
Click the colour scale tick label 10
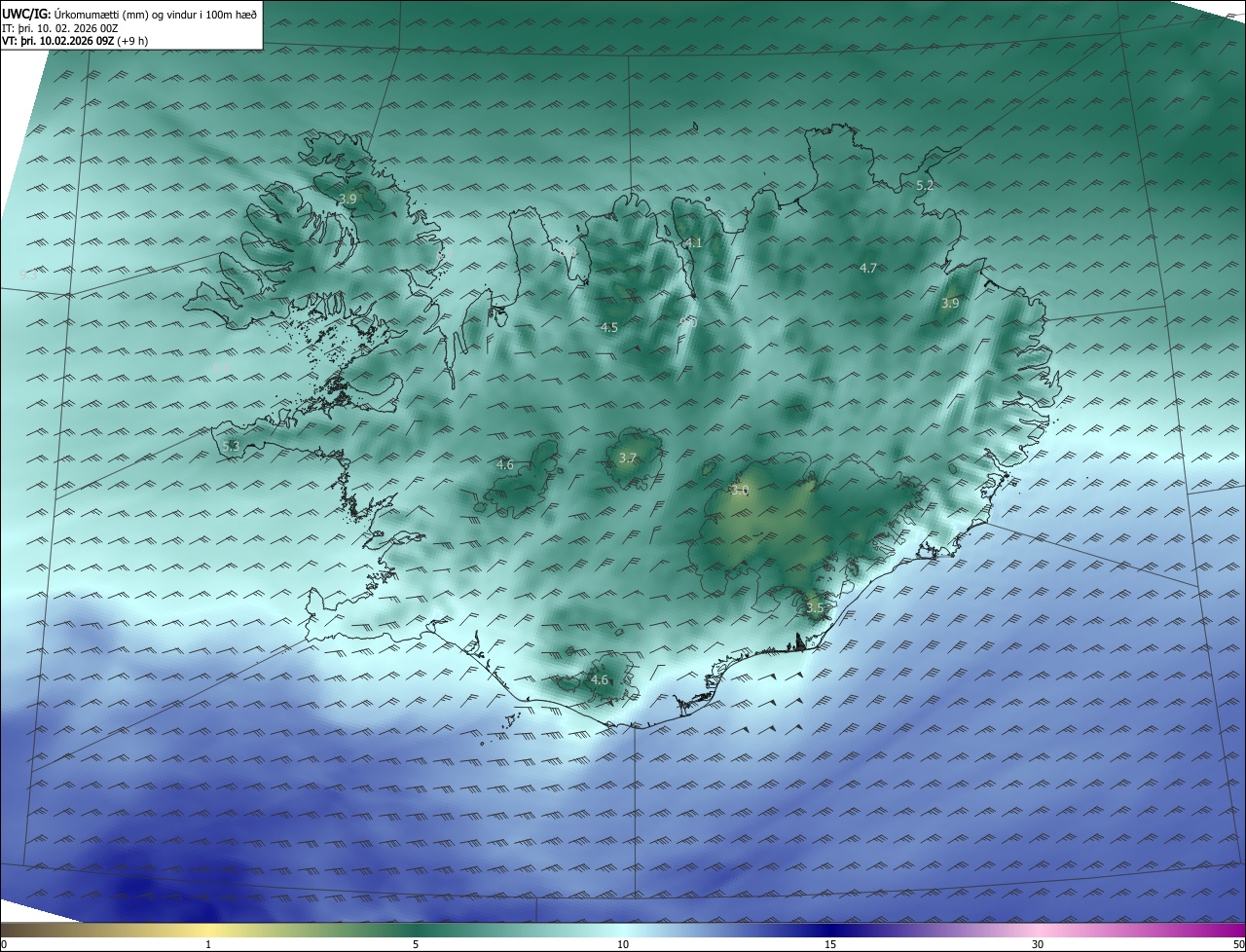(x=623, y=944)
